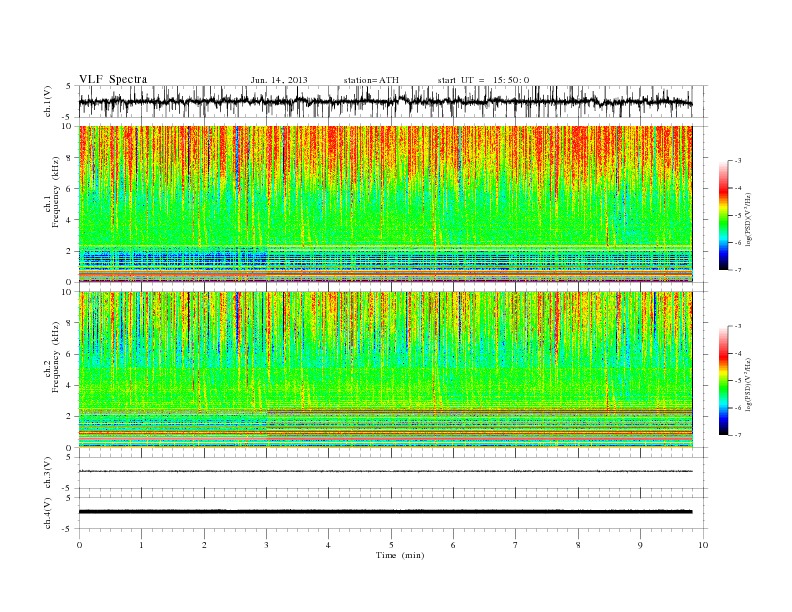
Task: Click the "2" kHz tick on ch.2 spectrogram
Action: pyautogui.click(x=70, y=417)
